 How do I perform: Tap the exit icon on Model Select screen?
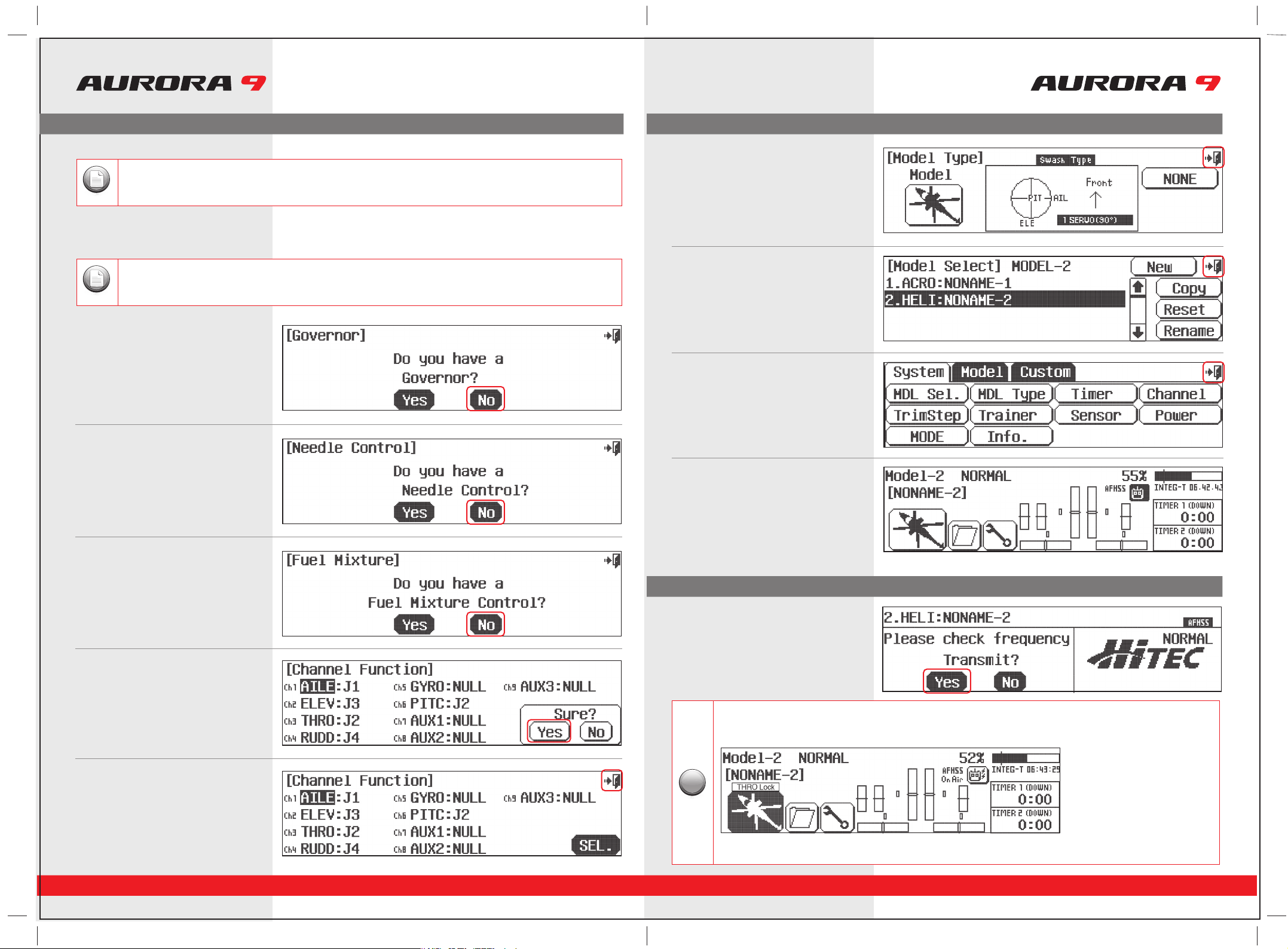click(1213, 266)
